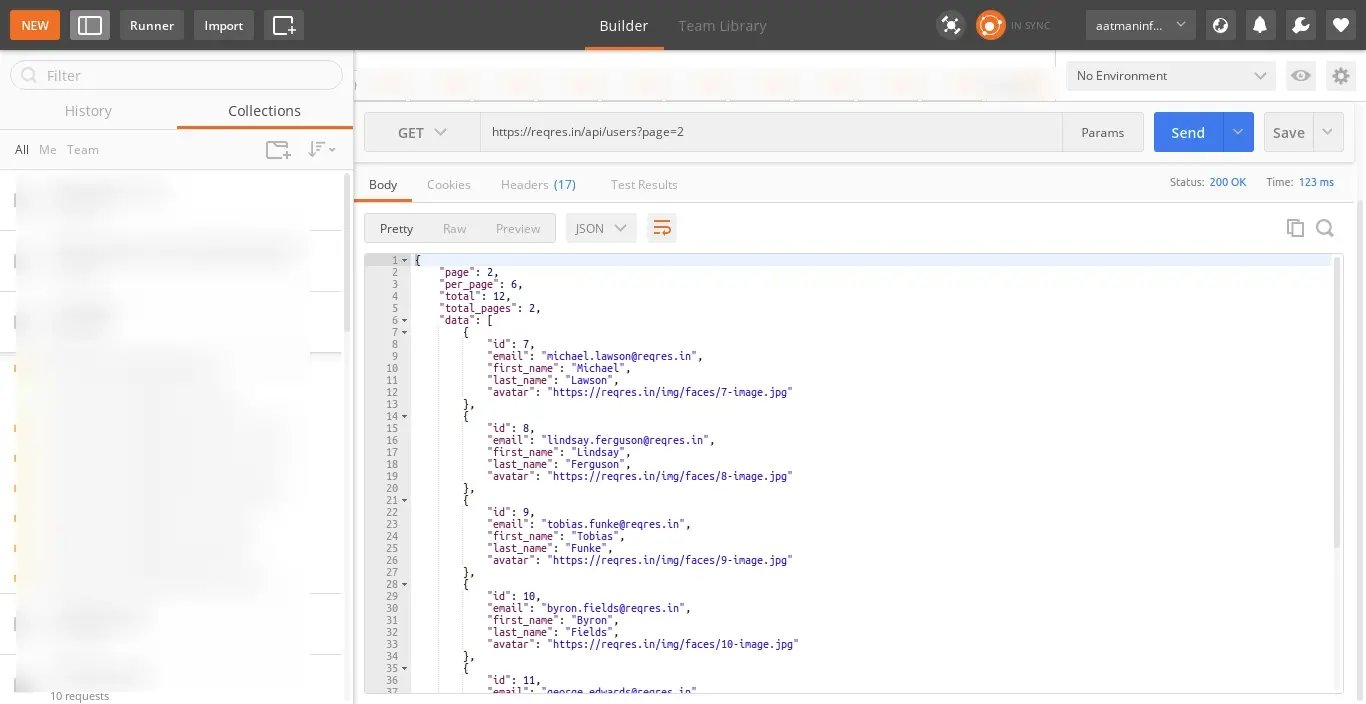The width and height of the screenshot is (1366, 704).
Task: Toggle line wrap in response body
Action: (661, 228)
